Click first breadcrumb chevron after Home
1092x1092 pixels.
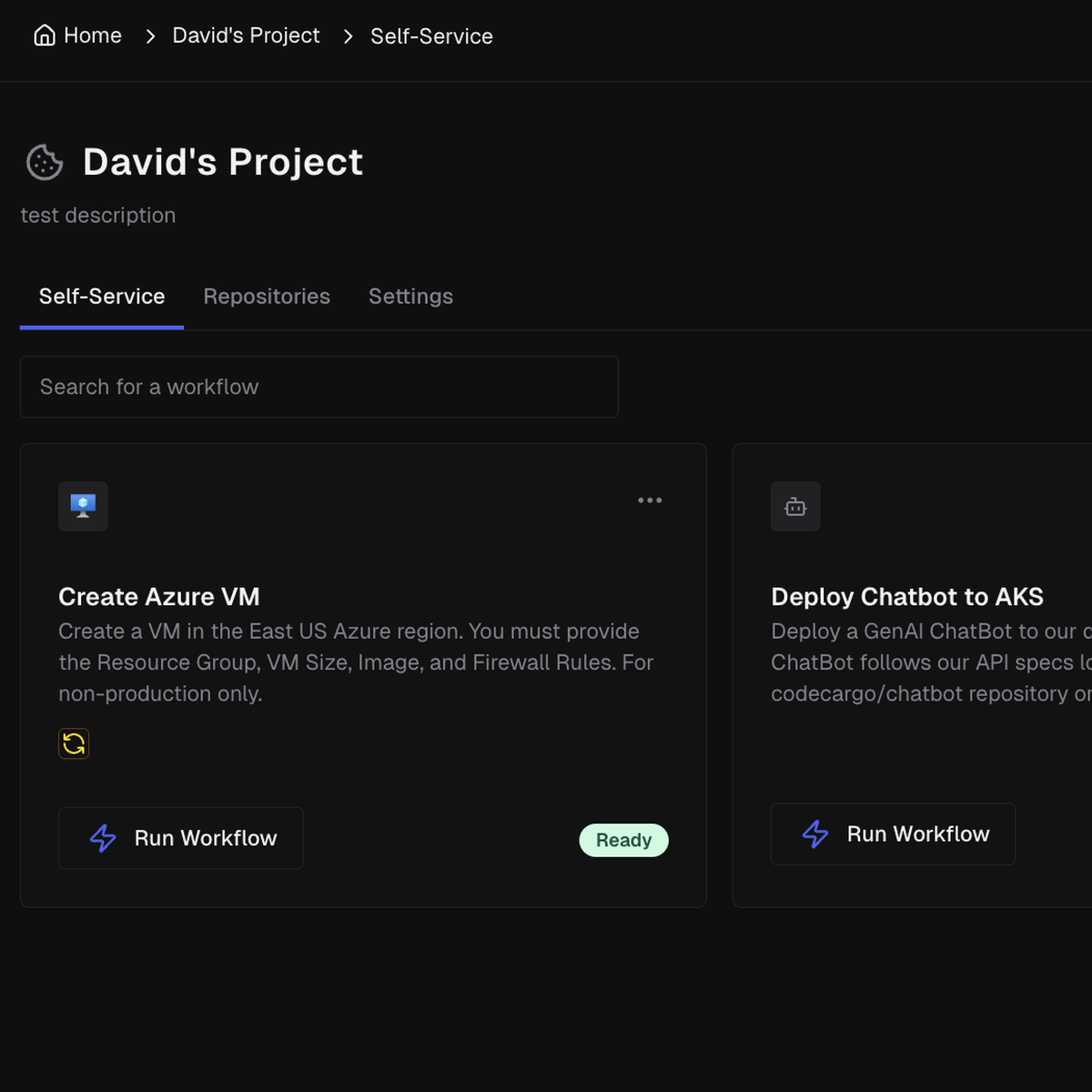point(151,36)
